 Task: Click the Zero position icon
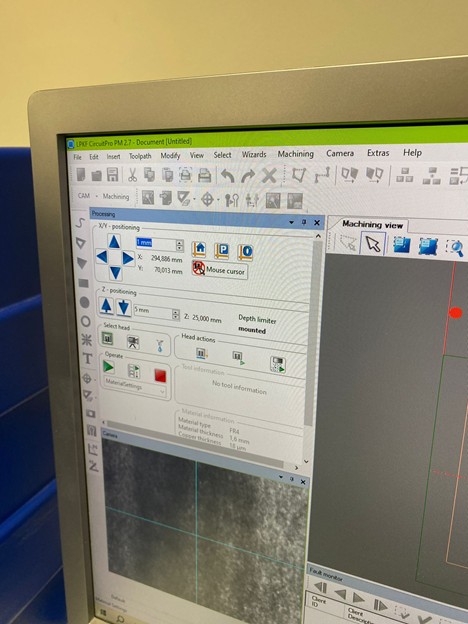(x=245, y=252)
